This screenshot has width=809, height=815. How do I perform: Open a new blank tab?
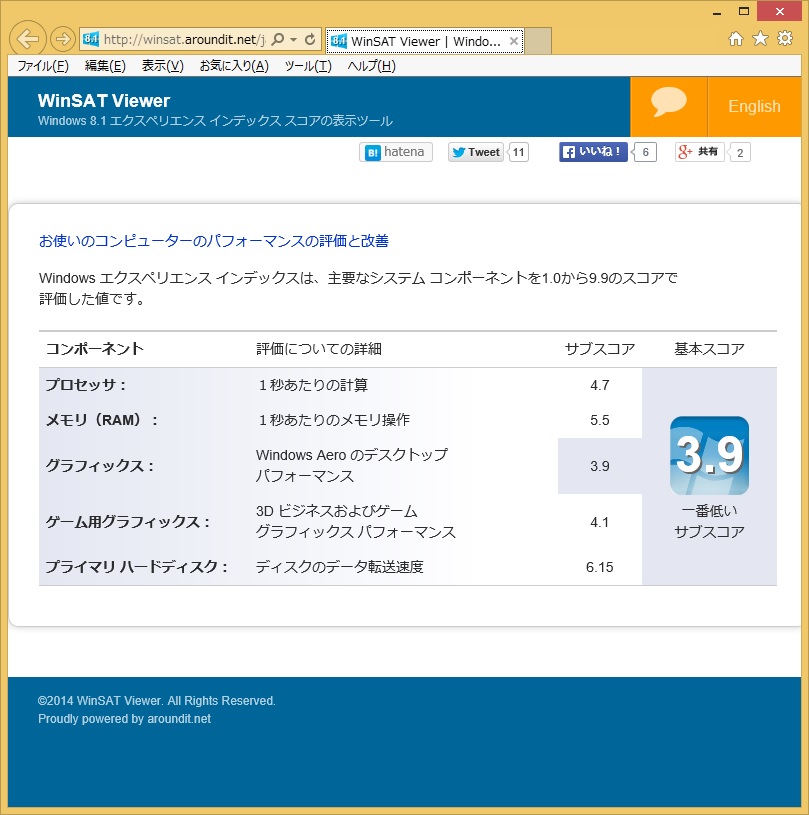pos(538,41)
